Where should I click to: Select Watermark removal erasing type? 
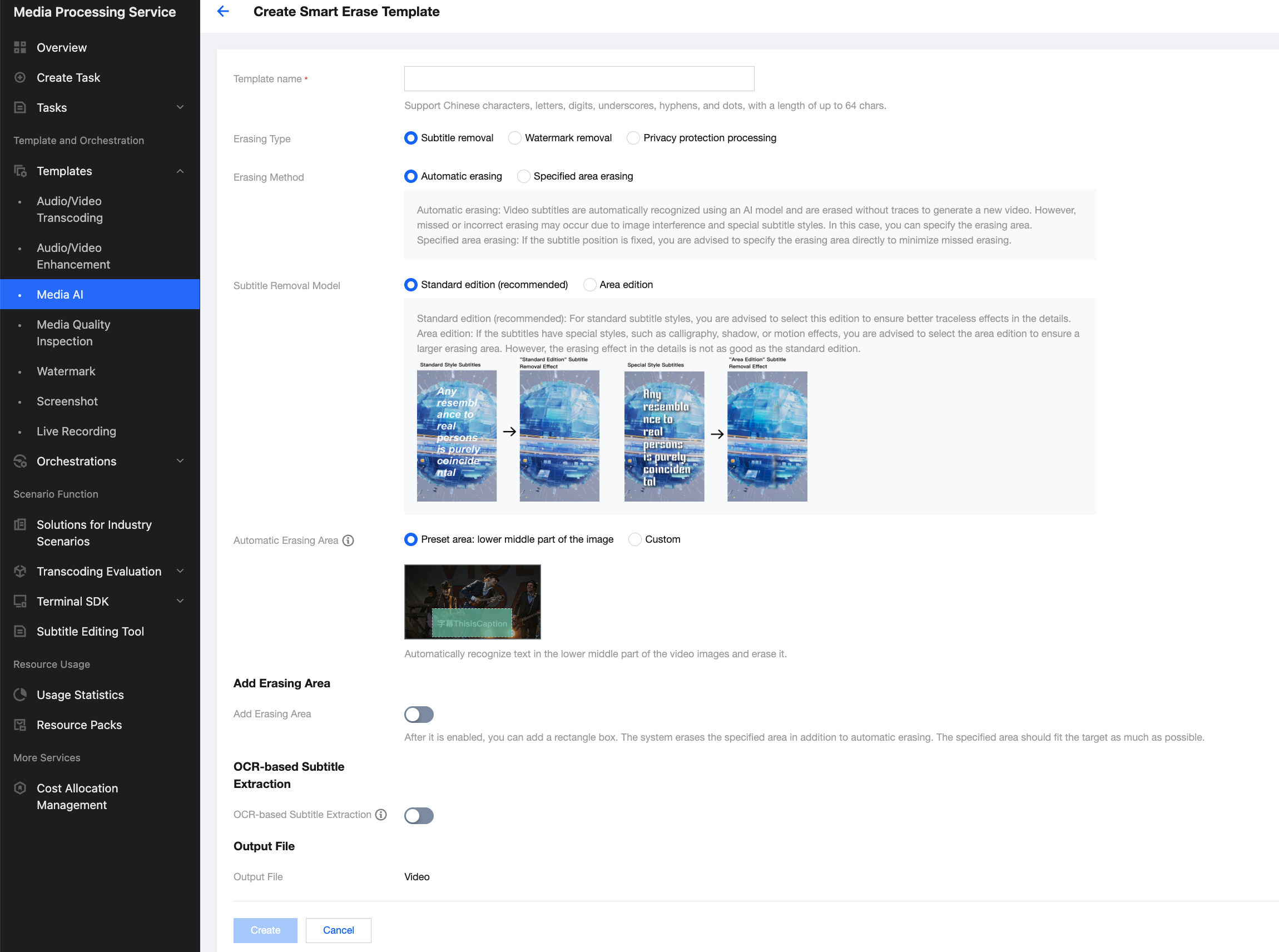pos(515,138)
